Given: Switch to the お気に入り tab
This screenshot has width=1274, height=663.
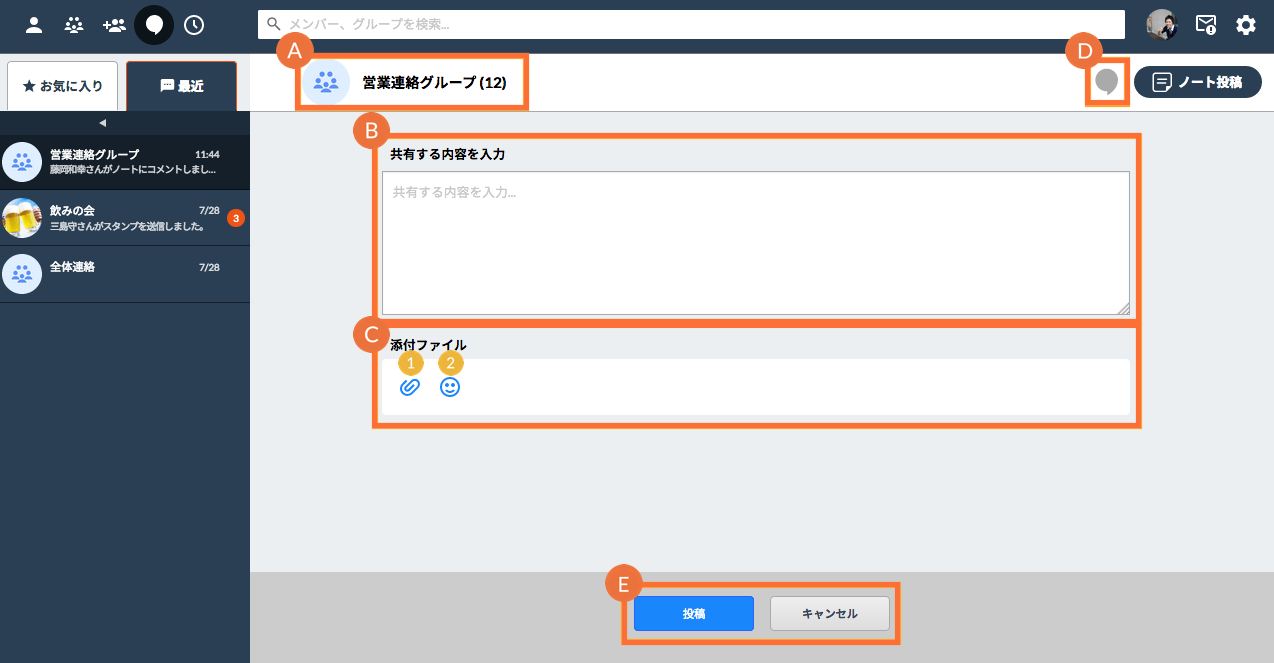Looking at the screenshot, I should coord(62,86).
